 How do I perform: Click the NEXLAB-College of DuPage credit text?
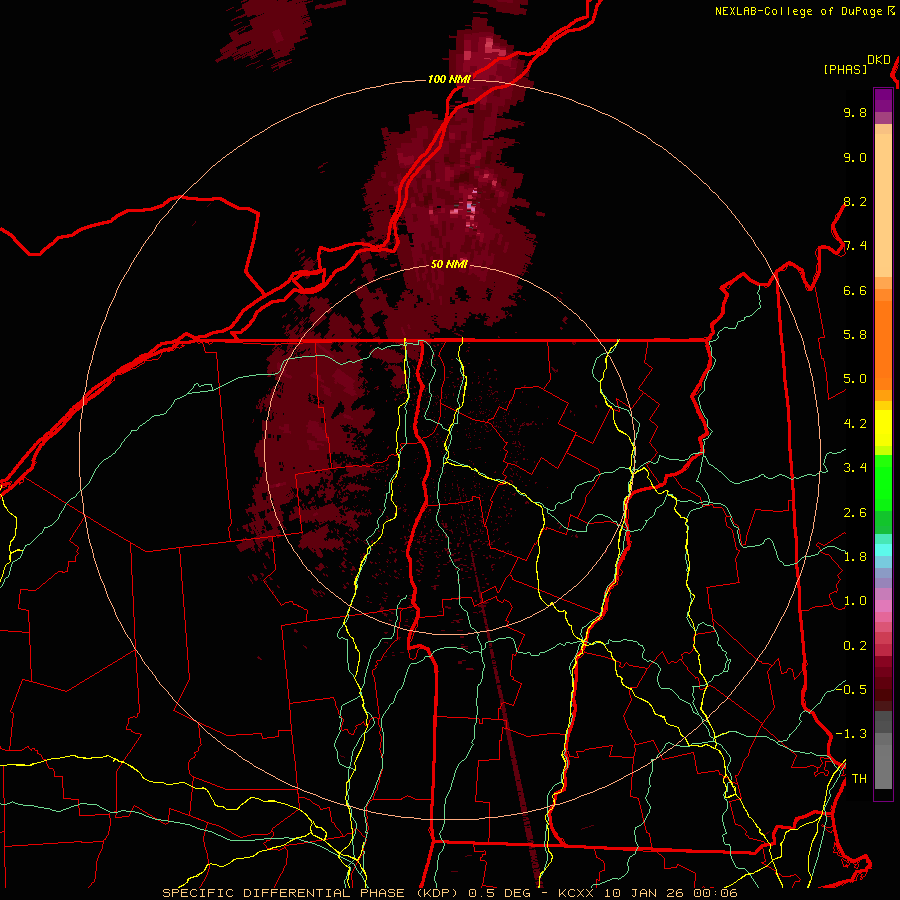click(x=800, y=11)
